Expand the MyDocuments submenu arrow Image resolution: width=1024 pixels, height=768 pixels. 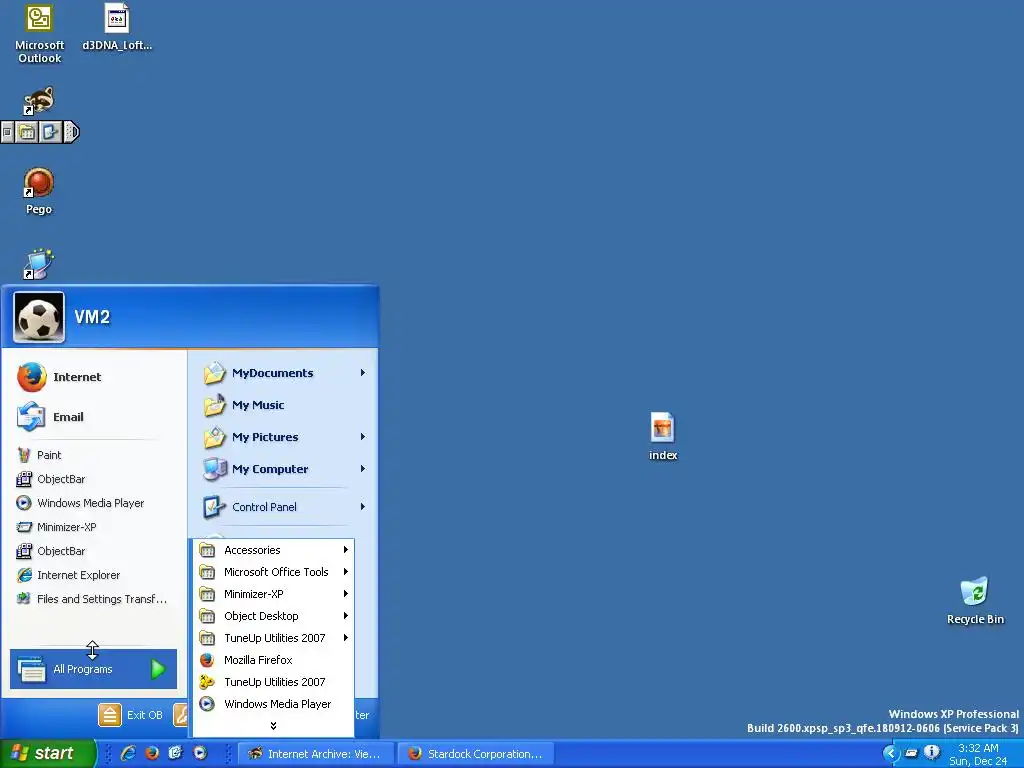click(x=362, y=373)
